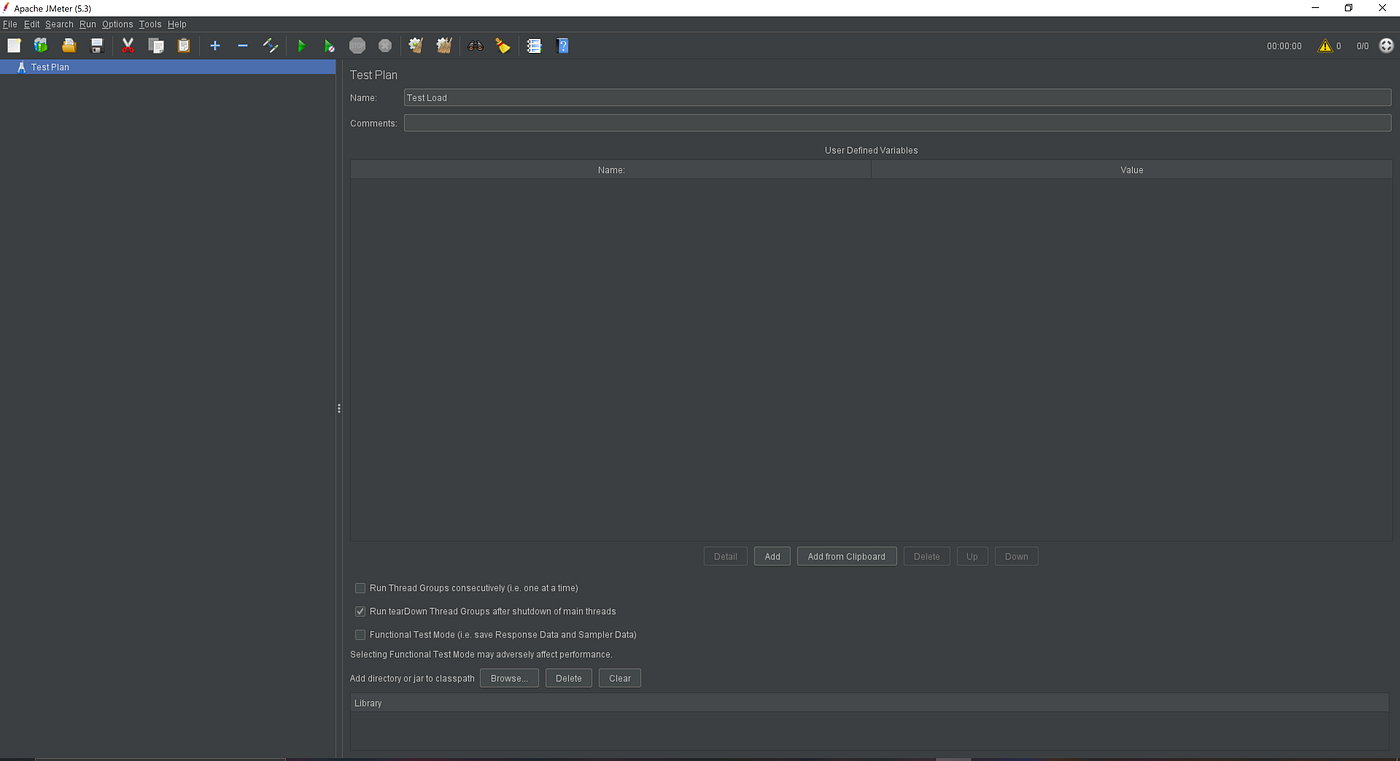Click the 00:00:00 elapsed timer

tap(1284, 46)
